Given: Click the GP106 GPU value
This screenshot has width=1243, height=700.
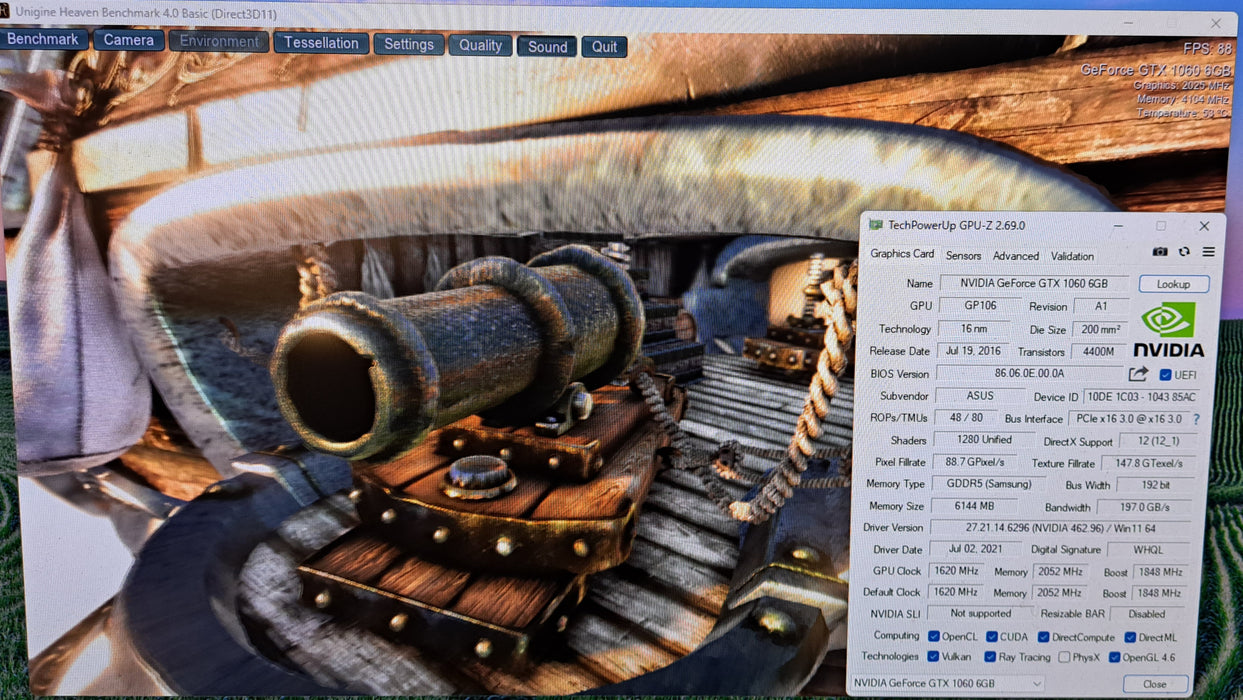Looking at the screenshot, I should (x=978, y=306).
